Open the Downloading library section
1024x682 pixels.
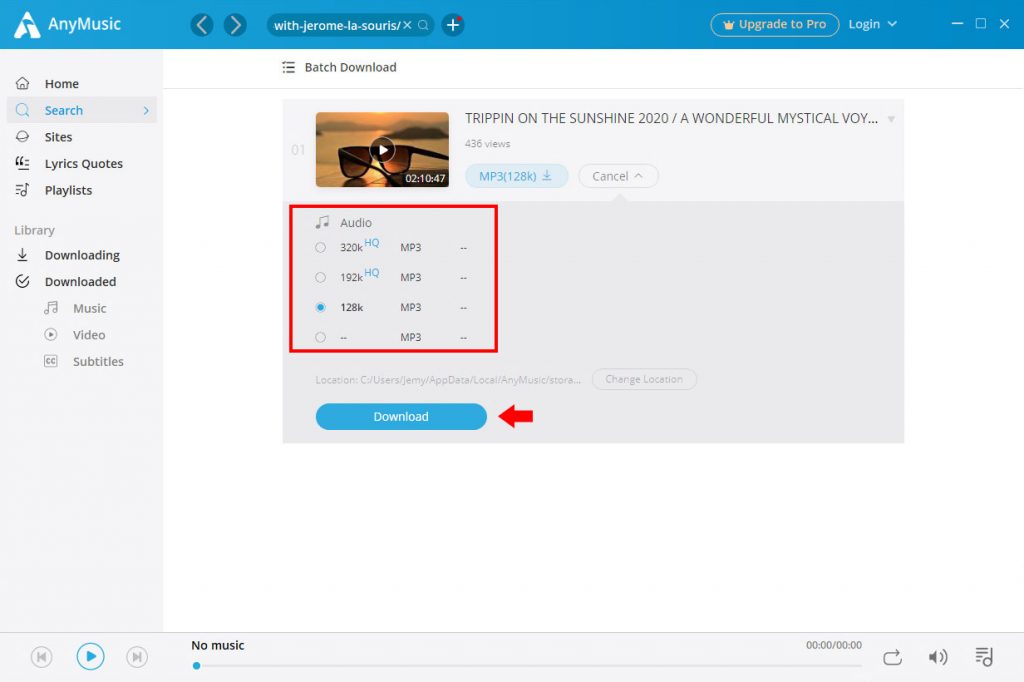coord(82,255)
